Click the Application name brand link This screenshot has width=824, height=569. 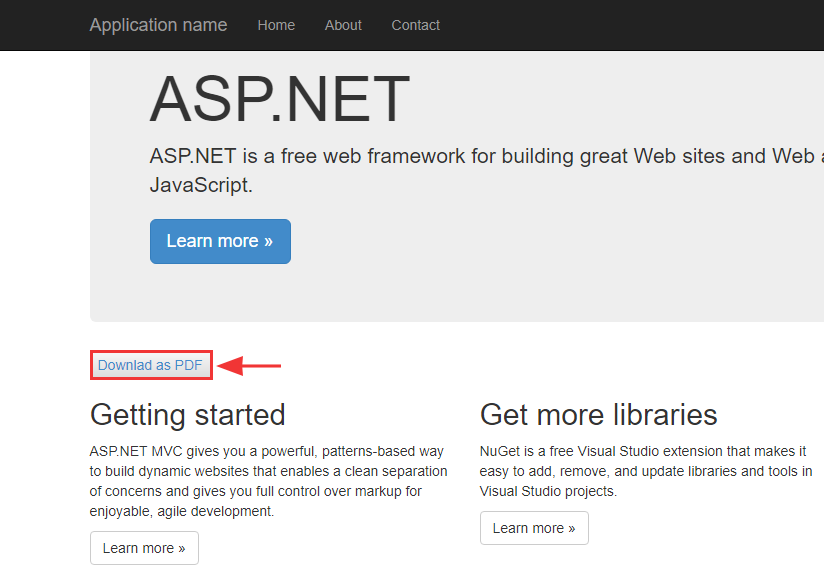(158, 25)
